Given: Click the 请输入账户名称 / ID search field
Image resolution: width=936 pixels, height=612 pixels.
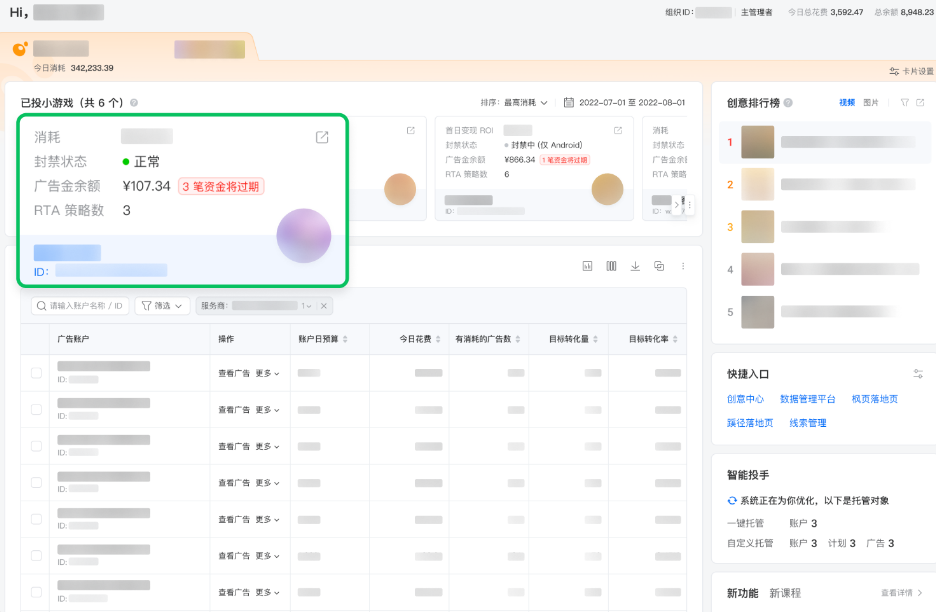Looking at the screenshot, I should [80, 306].
